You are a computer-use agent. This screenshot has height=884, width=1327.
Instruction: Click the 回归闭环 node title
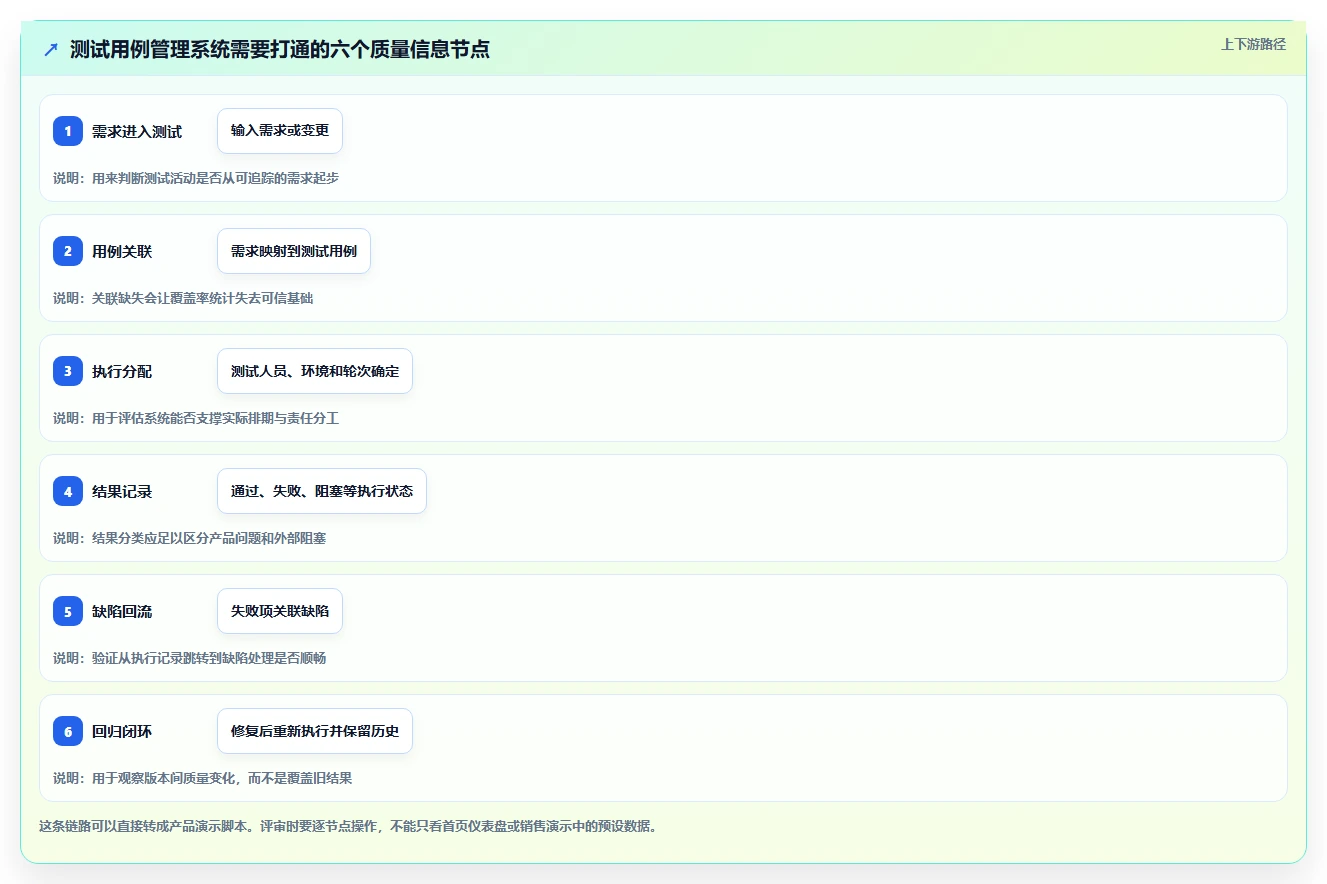click(x=122, y=731)
